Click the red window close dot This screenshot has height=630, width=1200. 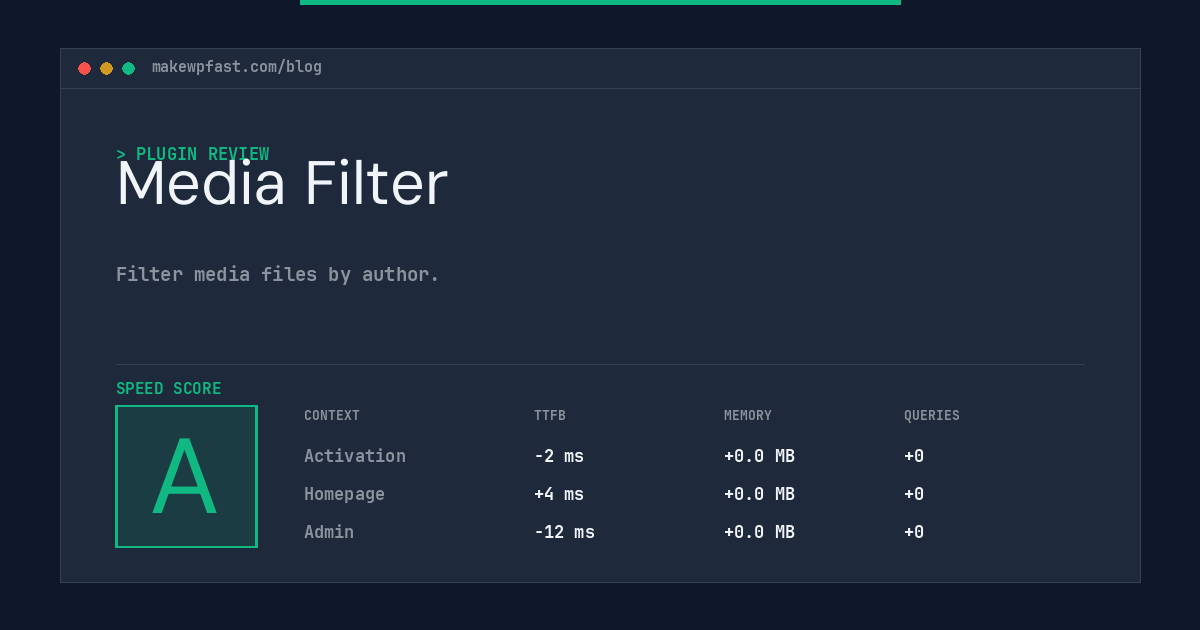click(x=84, y=69)
